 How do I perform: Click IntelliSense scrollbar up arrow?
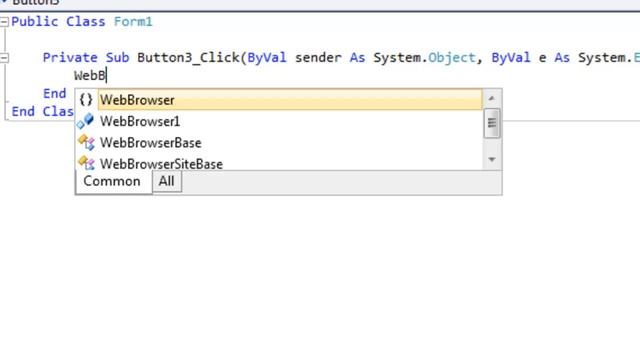491,98
